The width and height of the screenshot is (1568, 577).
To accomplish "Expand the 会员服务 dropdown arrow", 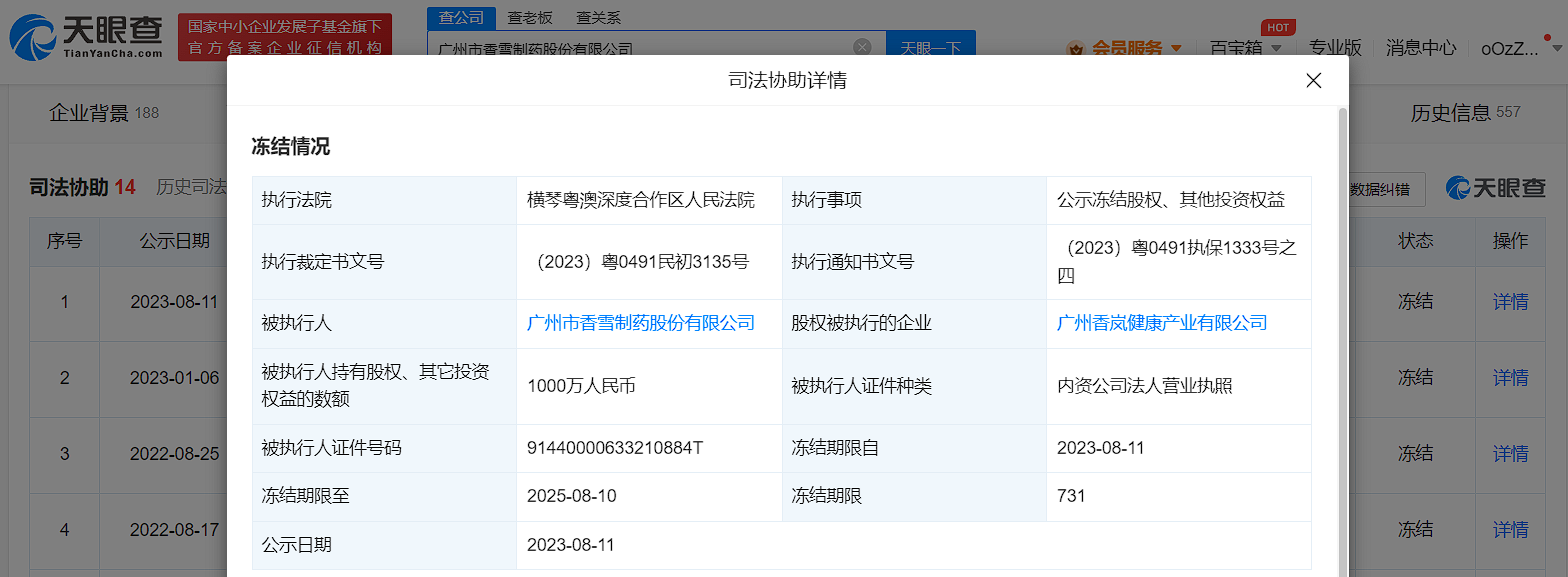I will pos(1176,48).
